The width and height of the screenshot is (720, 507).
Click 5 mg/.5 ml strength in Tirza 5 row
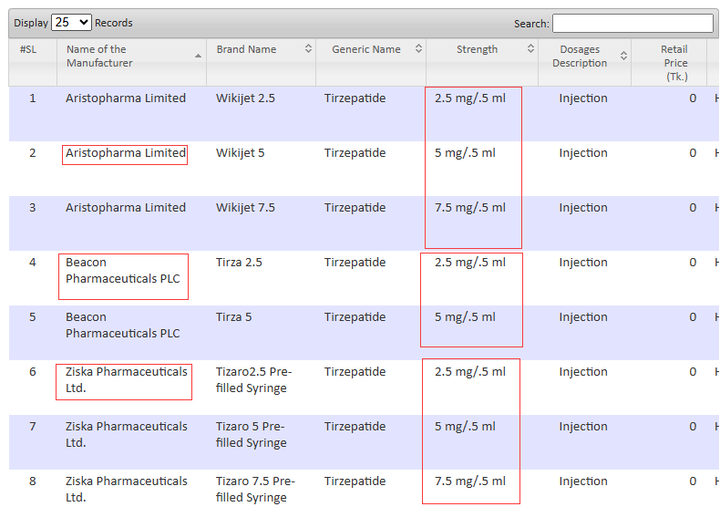click(465, 317)
